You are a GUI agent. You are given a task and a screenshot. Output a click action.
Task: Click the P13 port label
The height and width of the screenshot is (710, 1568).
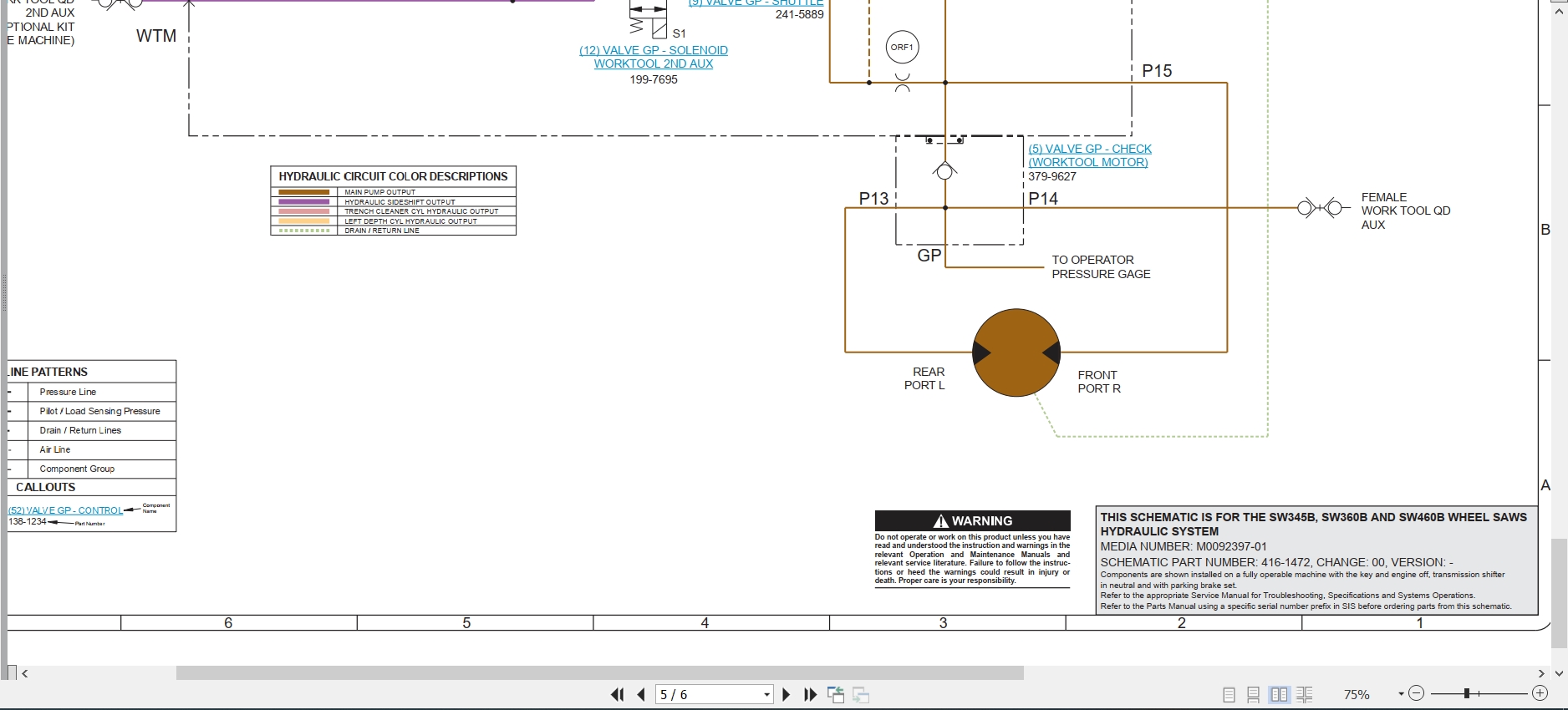pos(873,199)
